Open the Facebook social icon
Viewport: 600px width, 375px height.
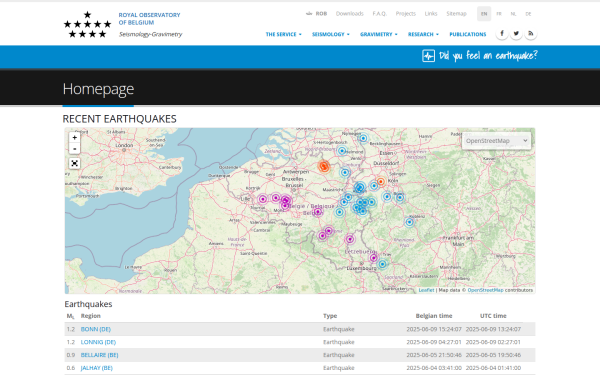click(x=502, y=34)
